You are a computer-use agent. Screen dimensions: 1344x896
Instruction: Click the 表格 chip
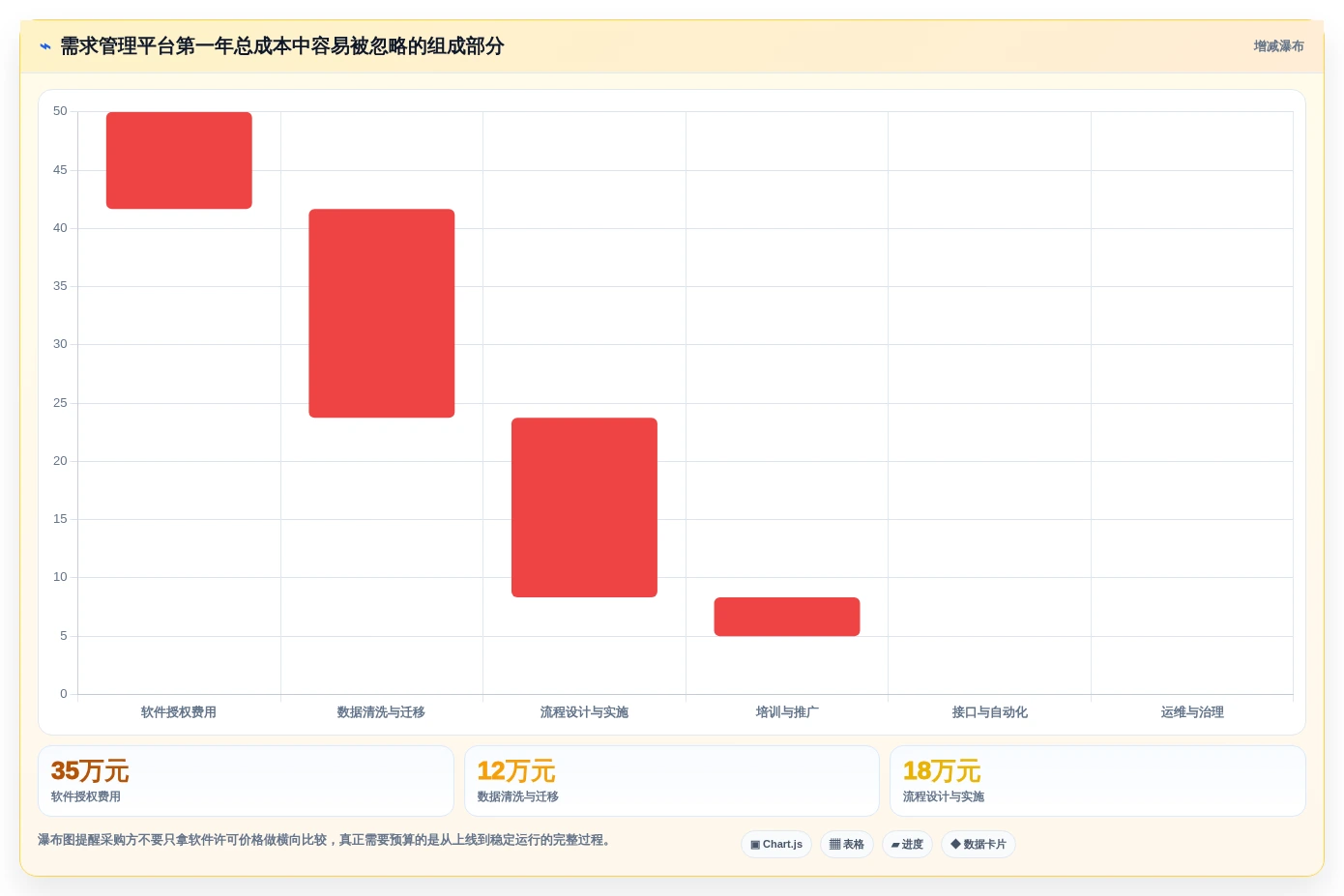tap(847, 844)
